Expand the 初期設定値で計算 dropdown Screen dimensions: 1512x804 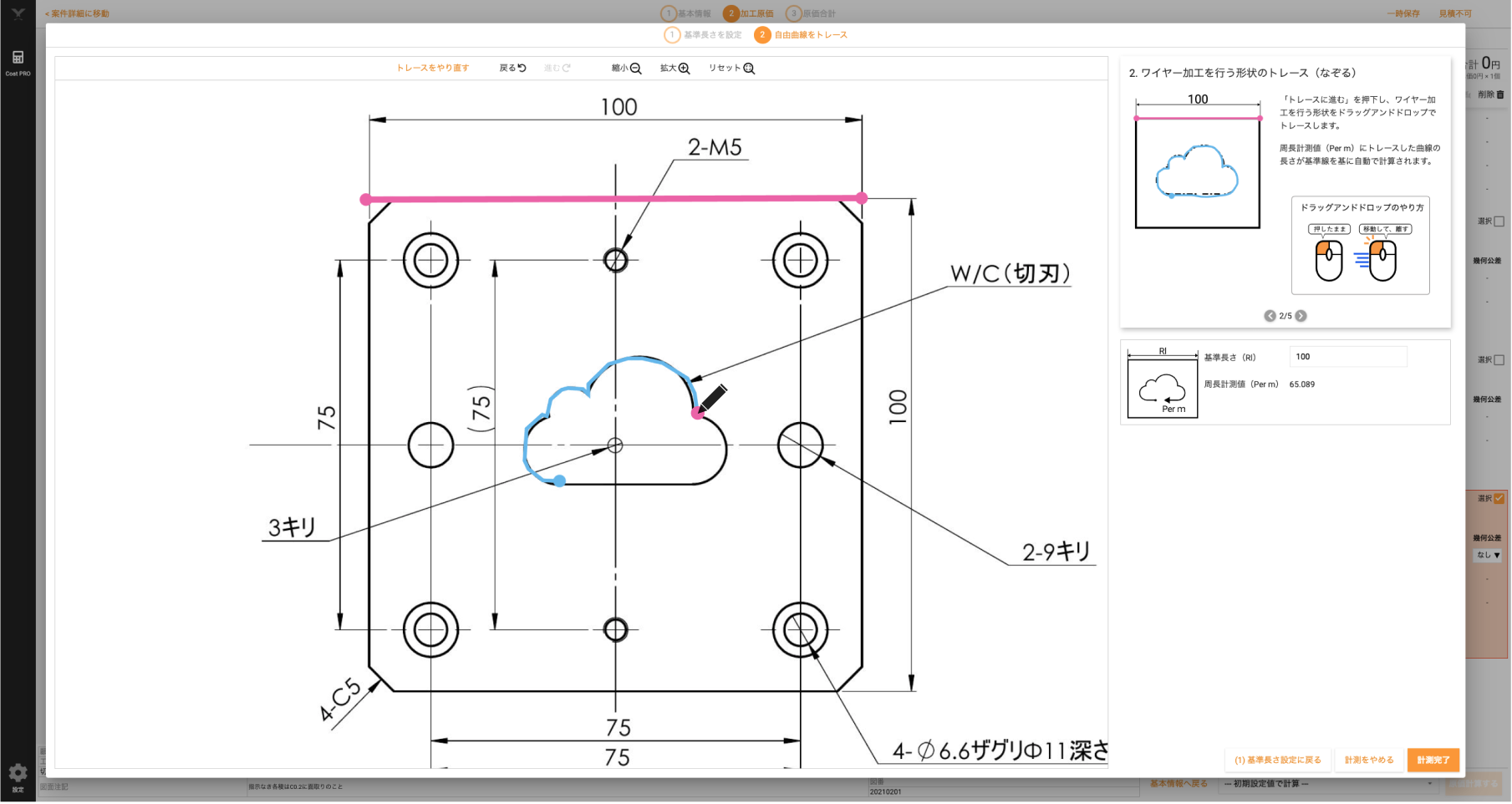[x=1327, y=784]
